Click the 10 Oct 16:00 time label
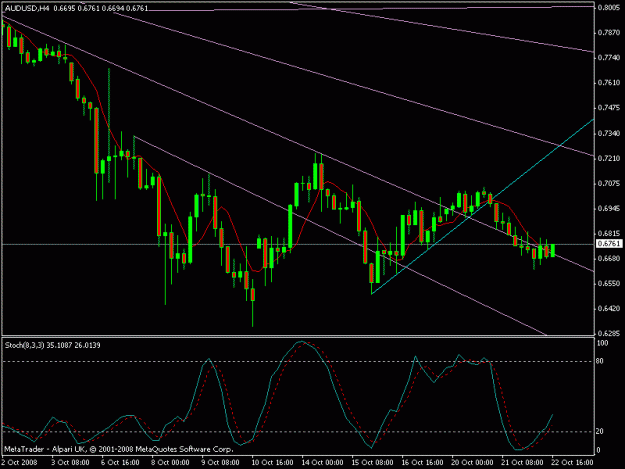The width and height of the screenshot is (625, 469). point(272,463)
